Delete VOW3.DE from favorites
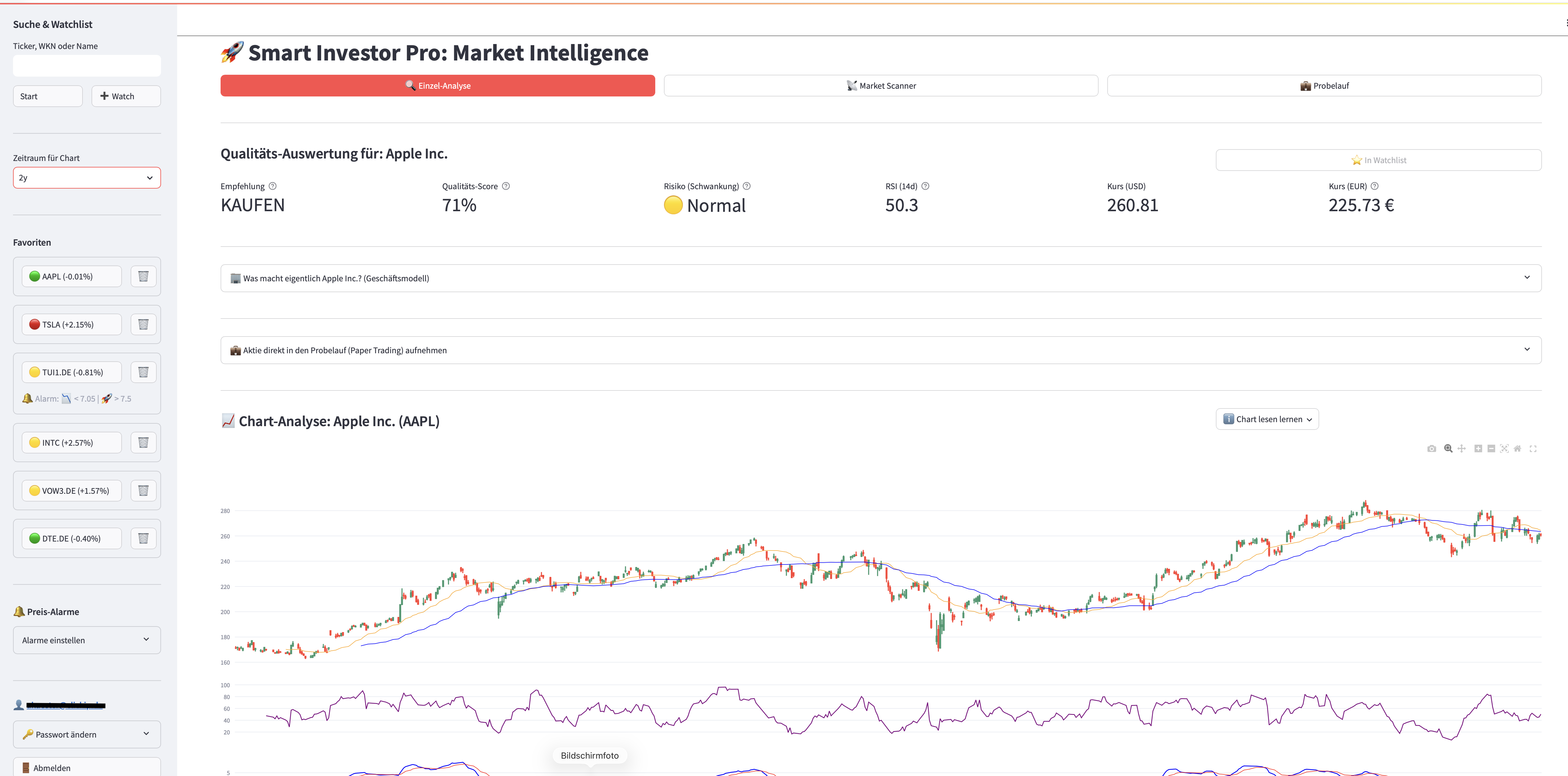 144,491
